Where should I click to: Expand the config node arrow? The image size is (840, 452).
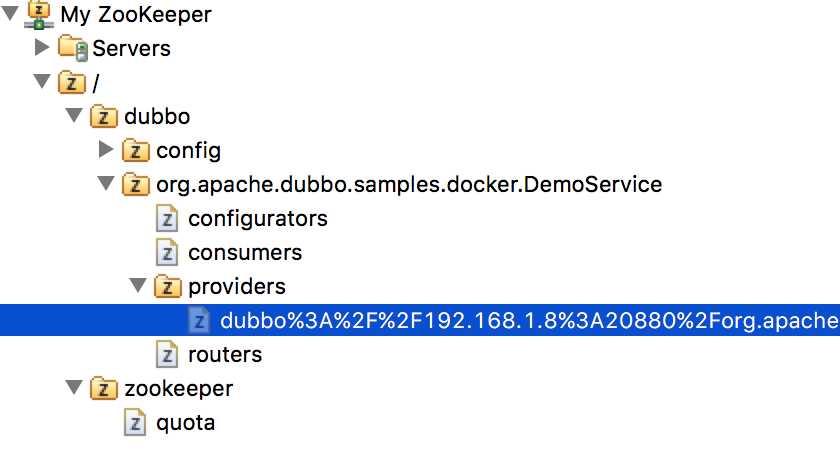[x=106, y=149]
